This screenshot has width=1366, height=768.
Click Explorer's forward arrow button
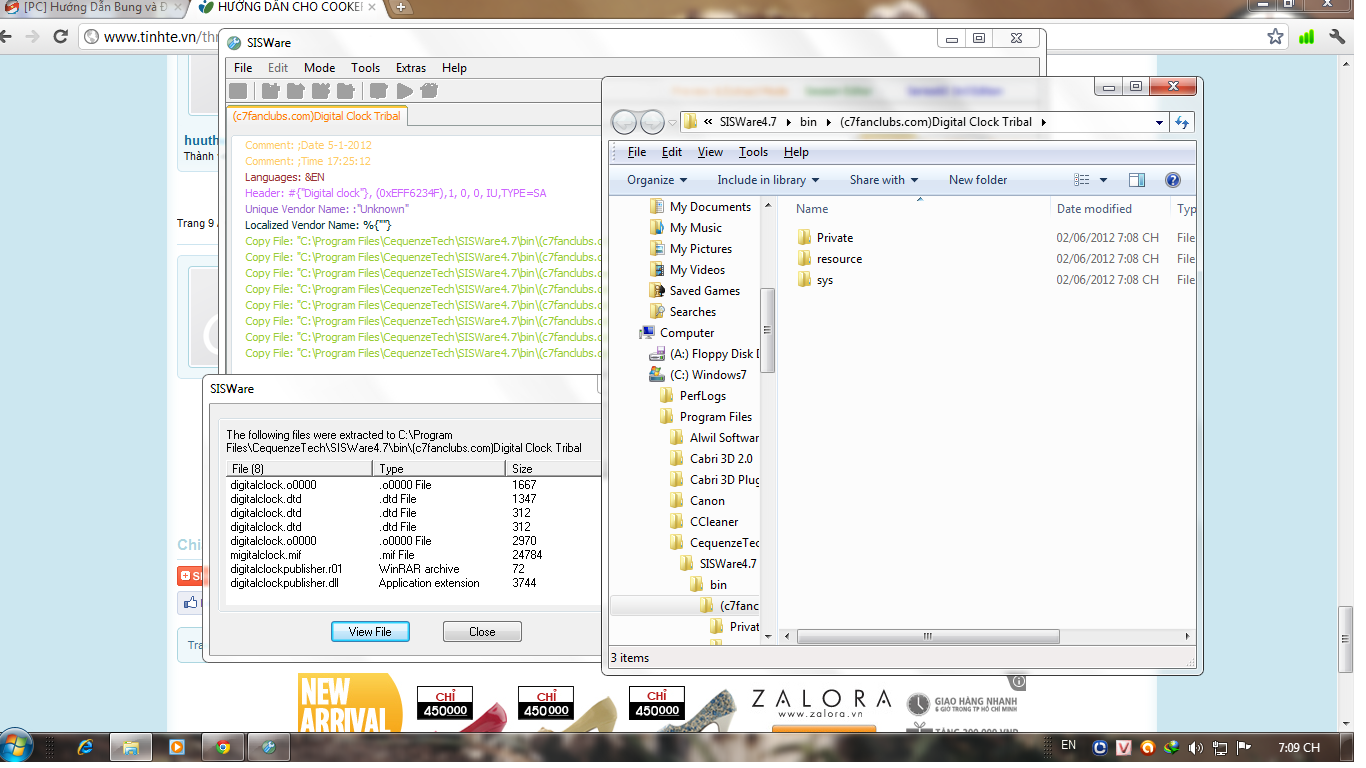(x=652, y=122)
